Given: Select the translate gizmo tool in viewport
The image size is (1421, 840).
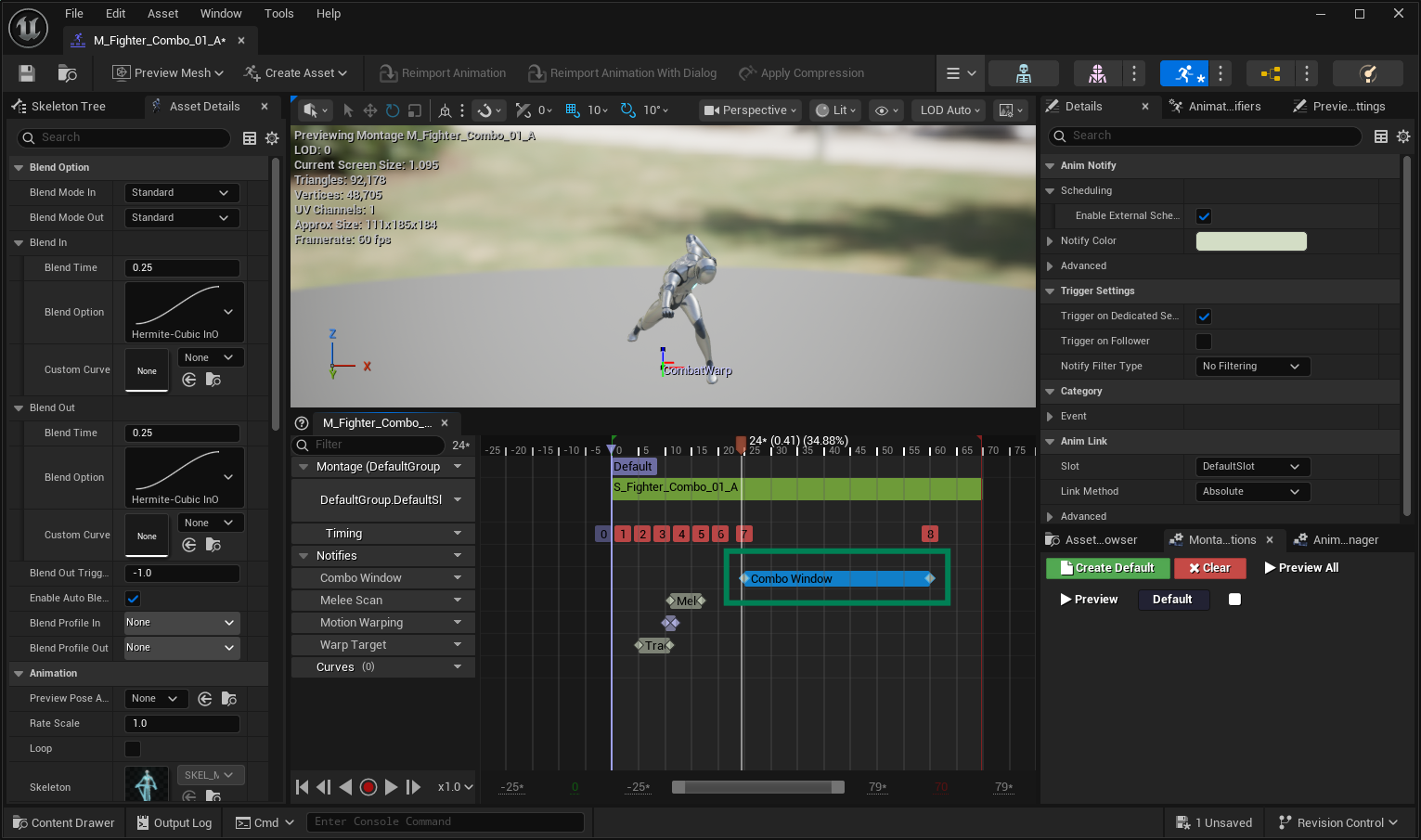Looking at the screenshot, I should (x=370, y=110).
